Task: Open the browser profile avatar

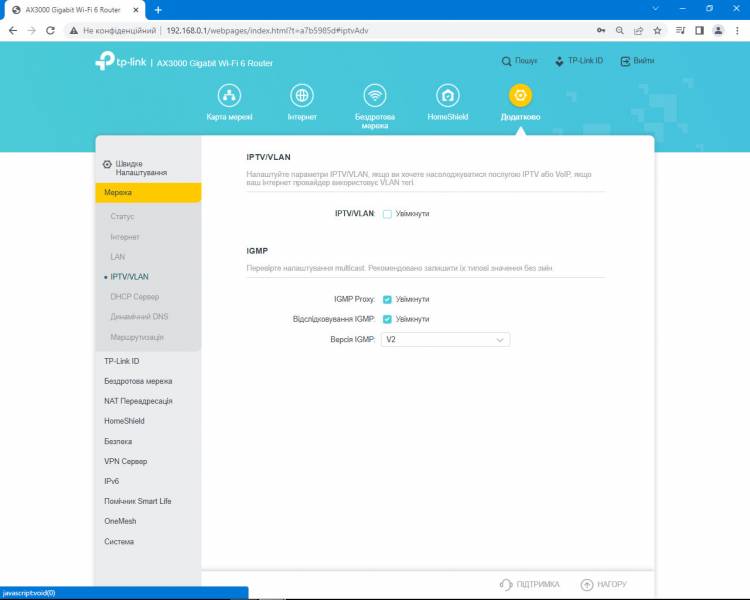Action: 718,31
